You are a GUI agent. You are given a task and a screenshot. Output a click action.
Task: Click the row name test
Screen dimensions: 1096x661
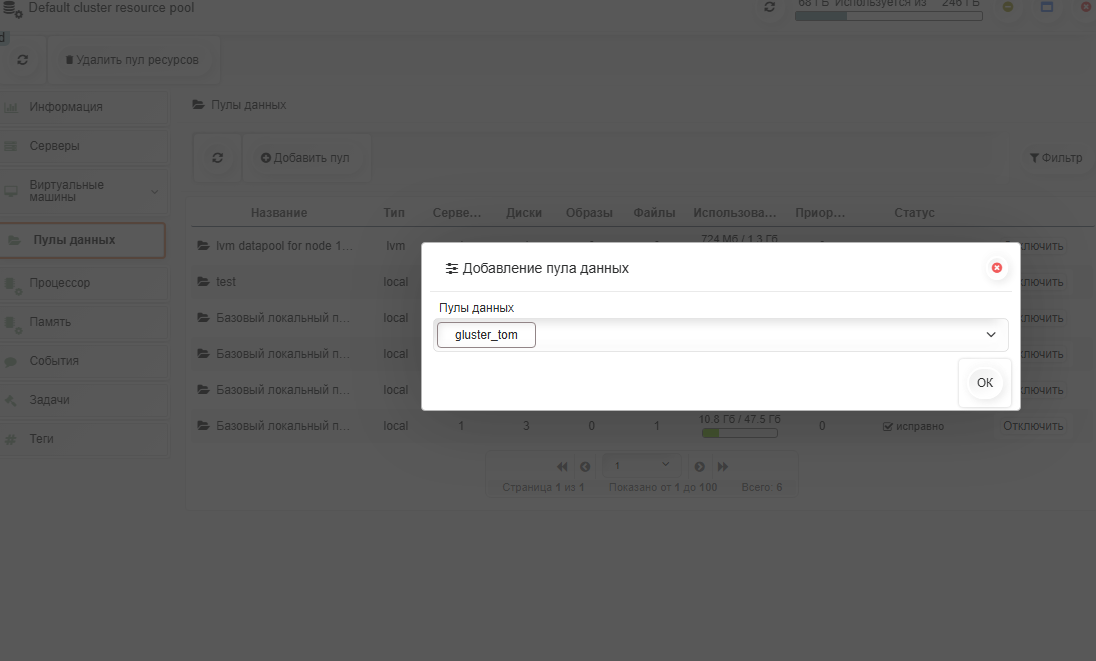[x=226, y=282]
